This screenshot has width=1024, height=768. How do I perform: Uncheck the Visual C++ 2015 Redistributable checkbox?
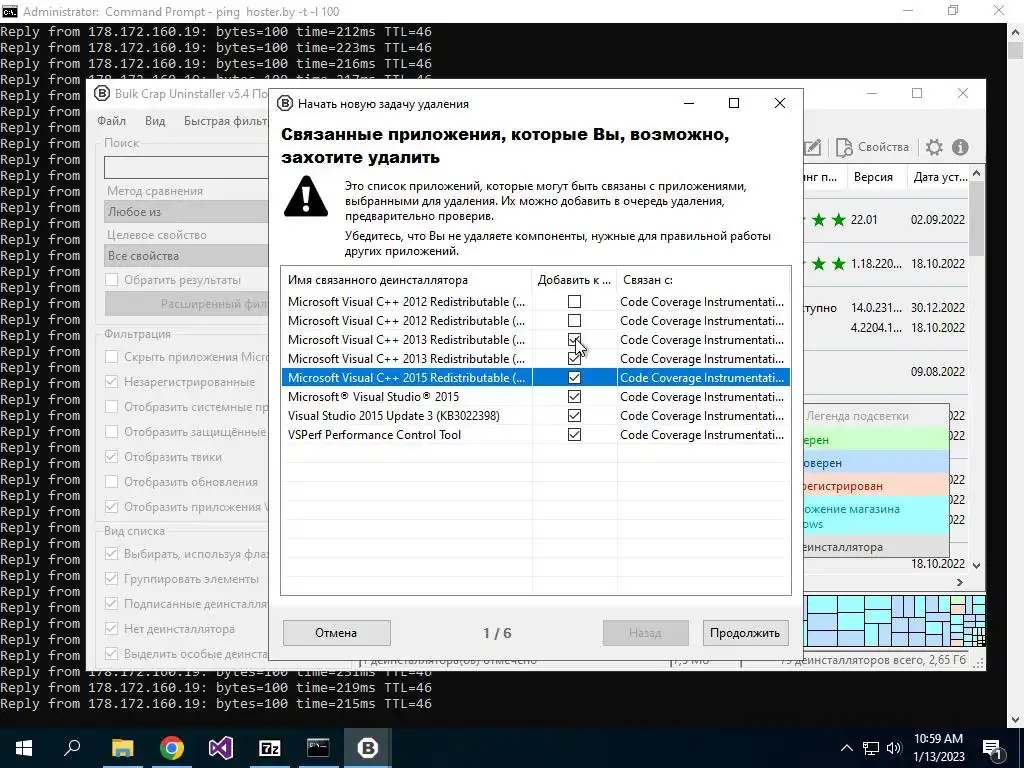pos(574,377)
